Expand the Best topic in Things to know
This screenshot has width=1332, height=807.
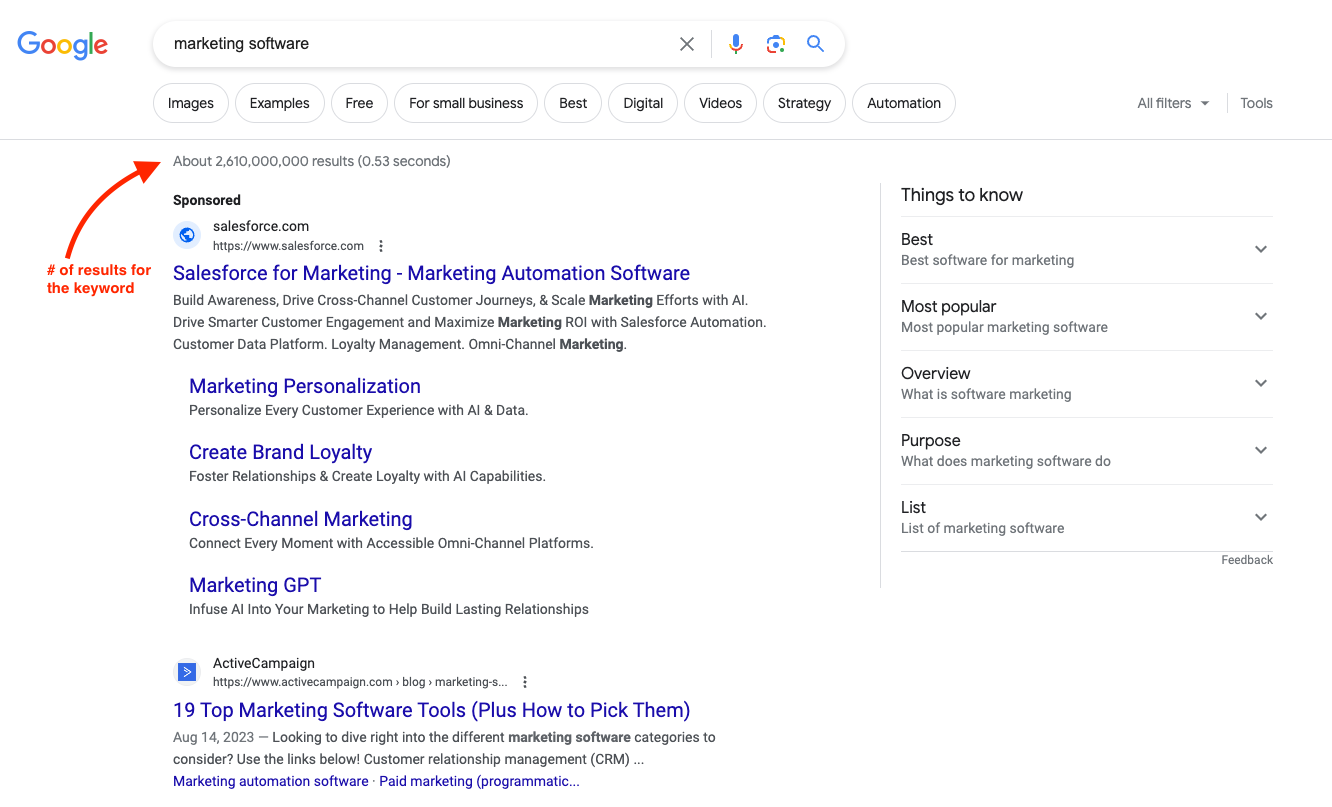[x=1087, y=250]
